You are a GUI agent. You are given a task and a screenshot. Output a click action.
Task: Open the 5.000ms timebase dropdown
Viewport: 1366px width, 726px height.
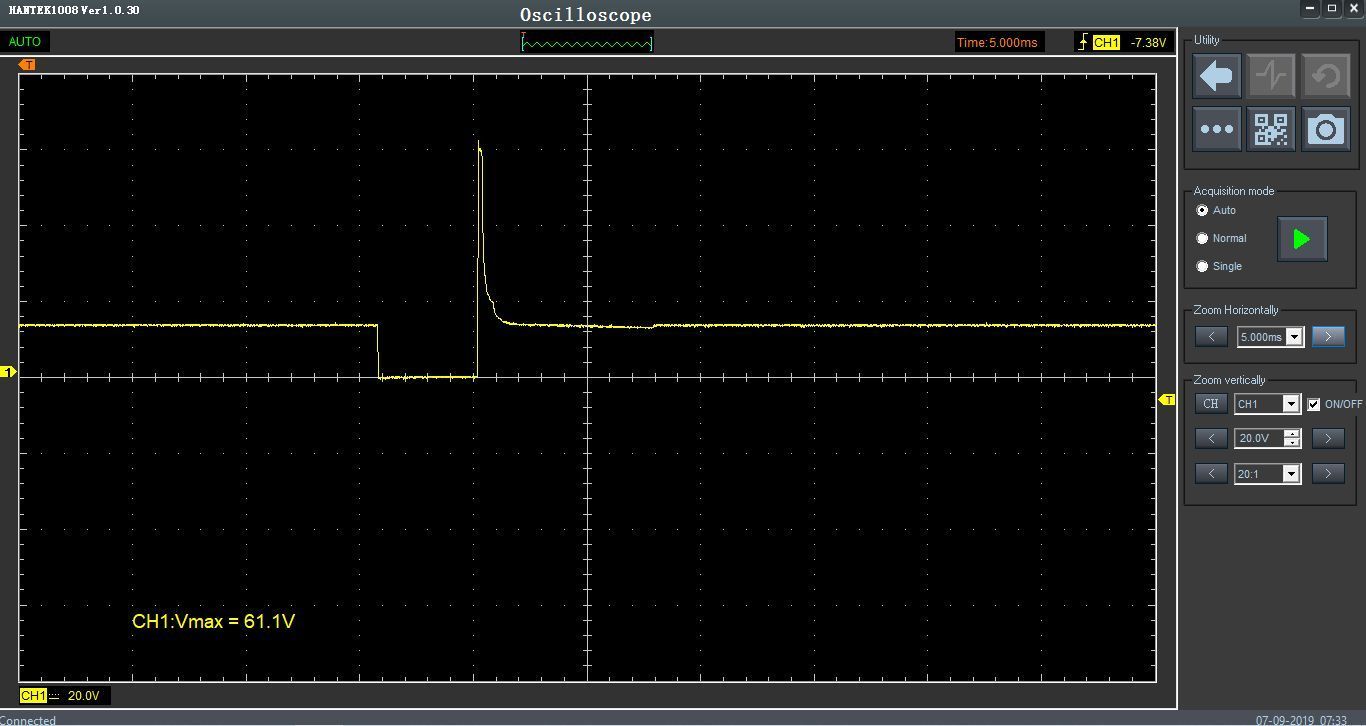1294,337
